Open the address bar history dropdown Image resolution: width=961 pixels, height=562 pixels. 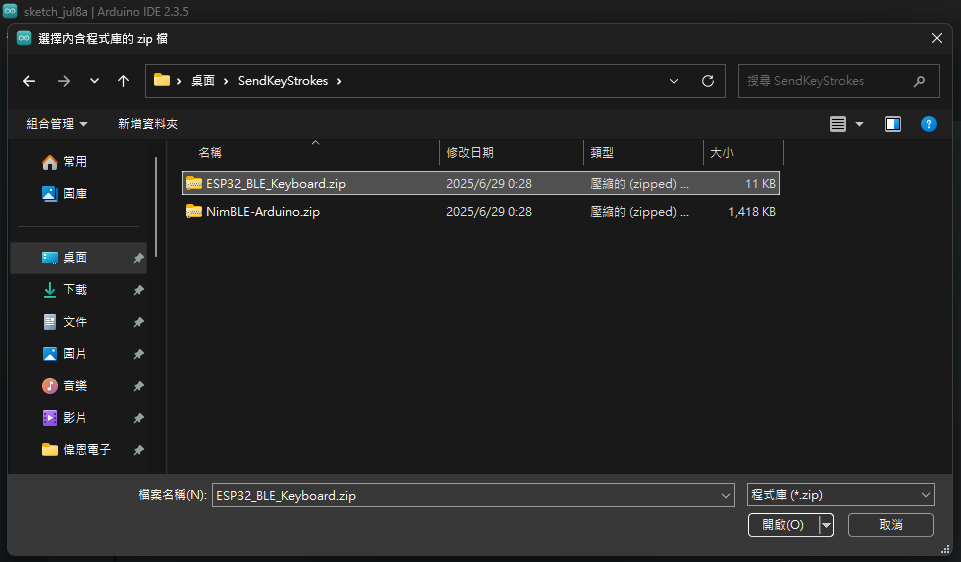(x=674, y=81)
